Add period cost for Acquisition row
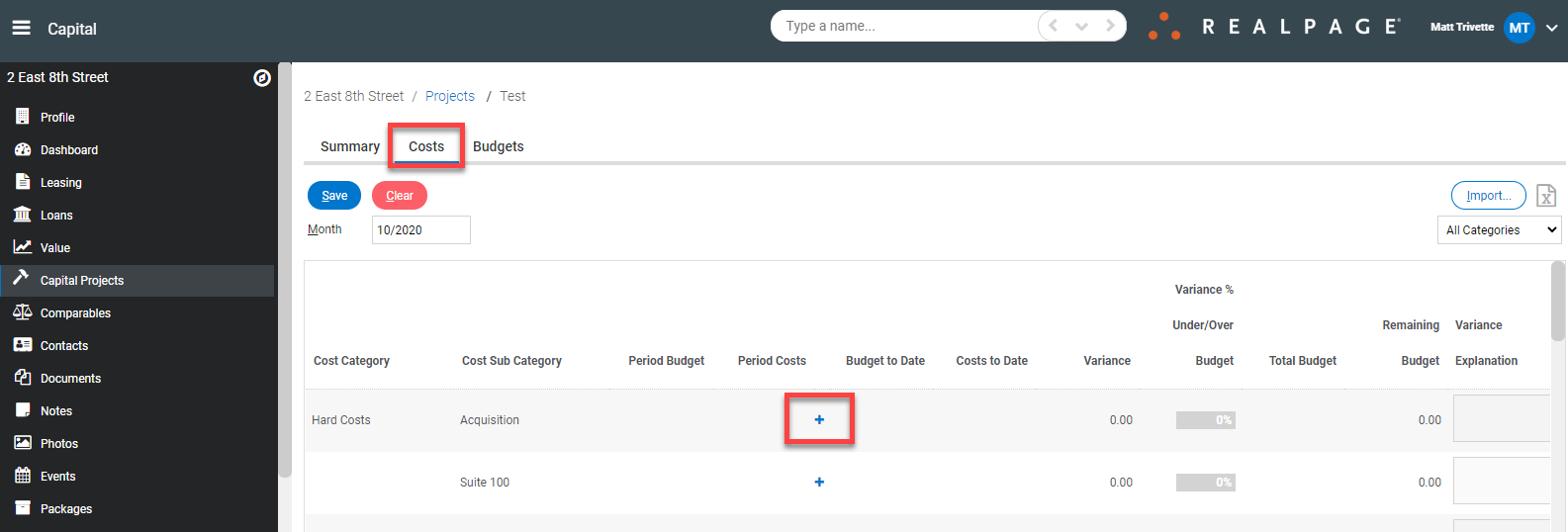 (x=819, y=419)
